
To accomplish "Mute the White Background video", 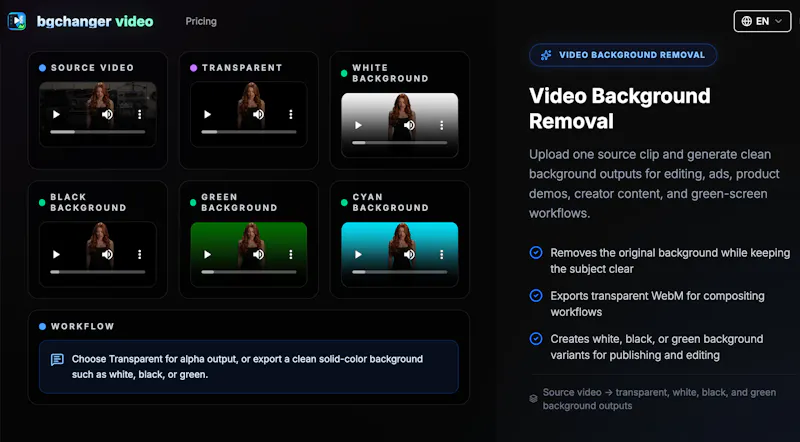I will (409, 125).
